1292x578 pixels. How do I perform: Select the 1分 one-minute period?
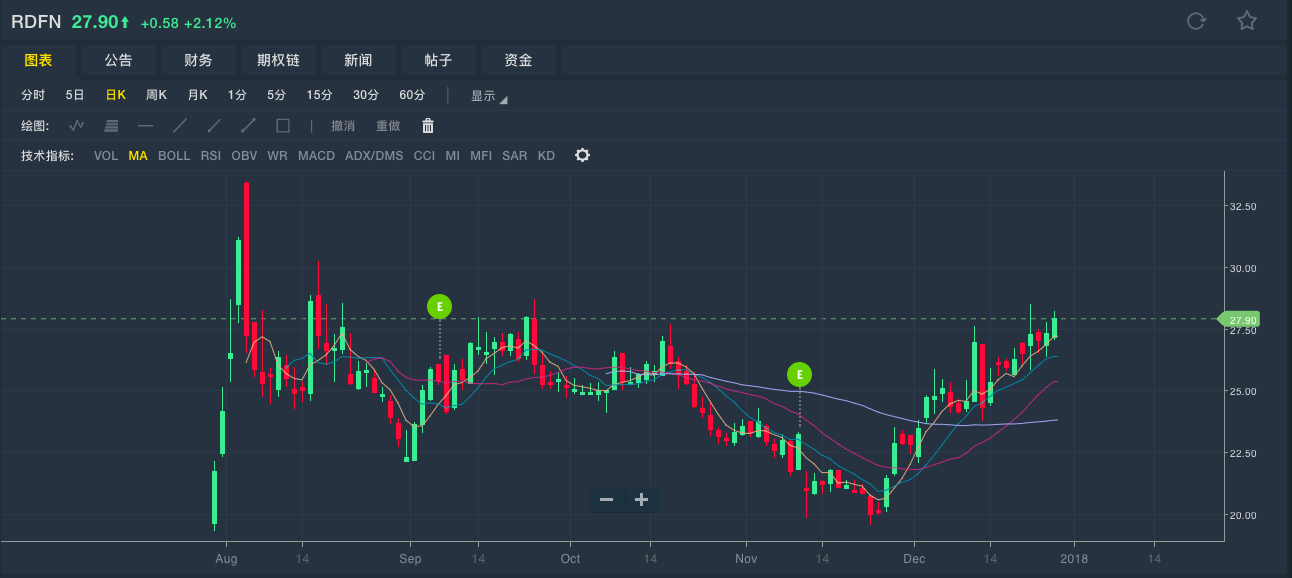237,95
